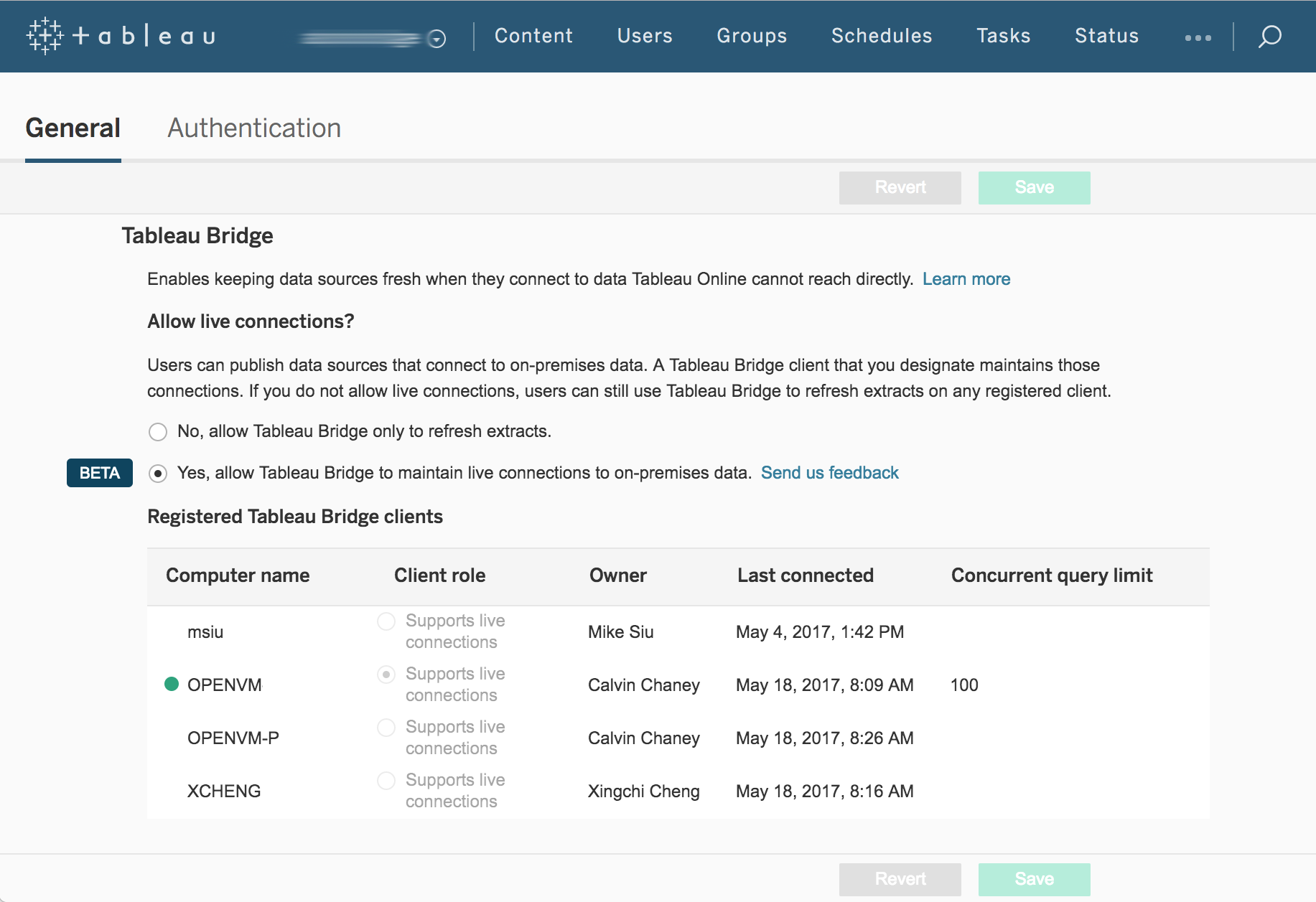Click the Registered Tableau Bridge clients heading
This screenshot has width=1316, height=902.
[295, 517]
